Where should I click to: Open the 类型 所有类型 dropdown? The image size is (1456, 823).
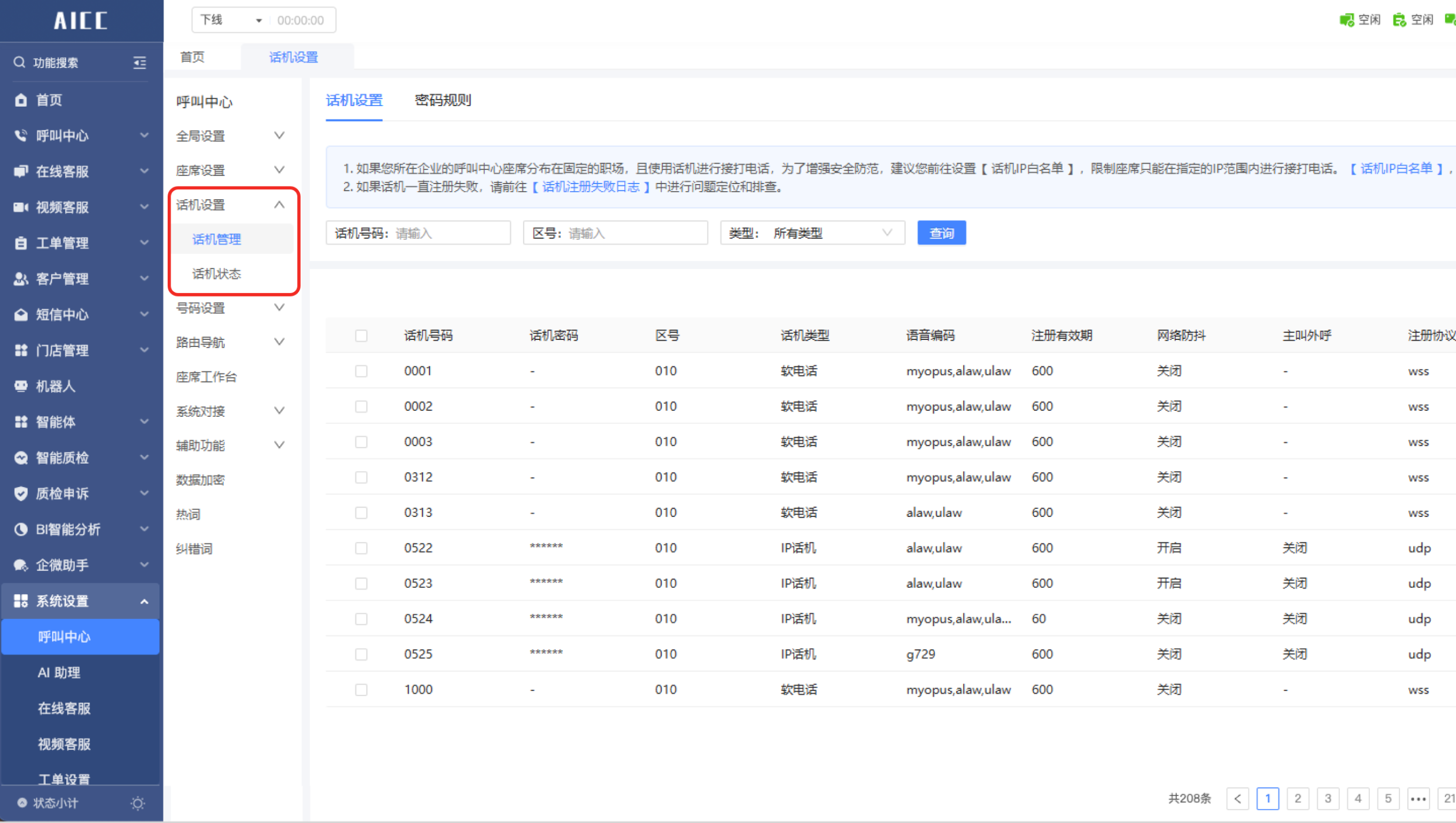(x=812, y=233)
